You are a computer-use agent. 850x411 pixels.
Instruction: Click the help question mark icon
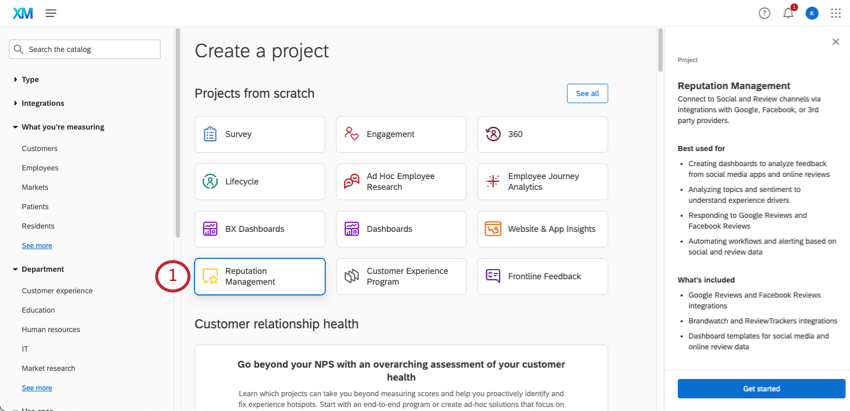click(764, 13)
